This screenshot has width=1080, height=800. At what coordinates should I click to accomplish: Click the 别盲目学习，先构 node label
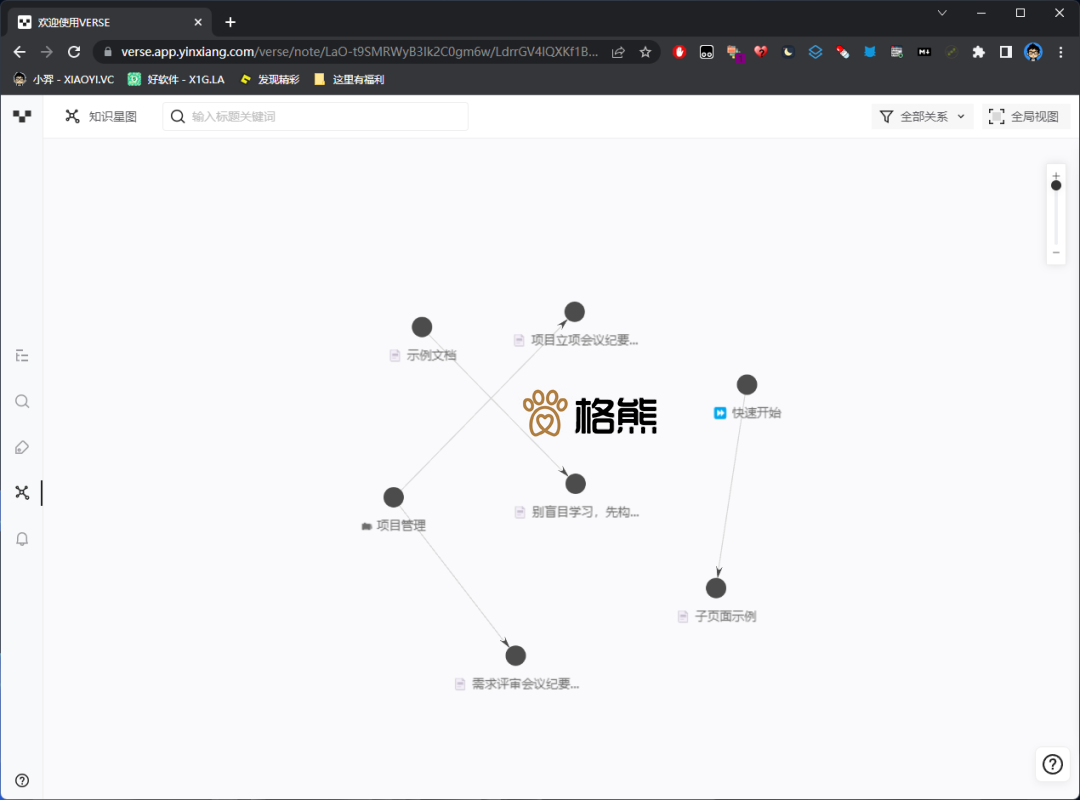[585, 513]
